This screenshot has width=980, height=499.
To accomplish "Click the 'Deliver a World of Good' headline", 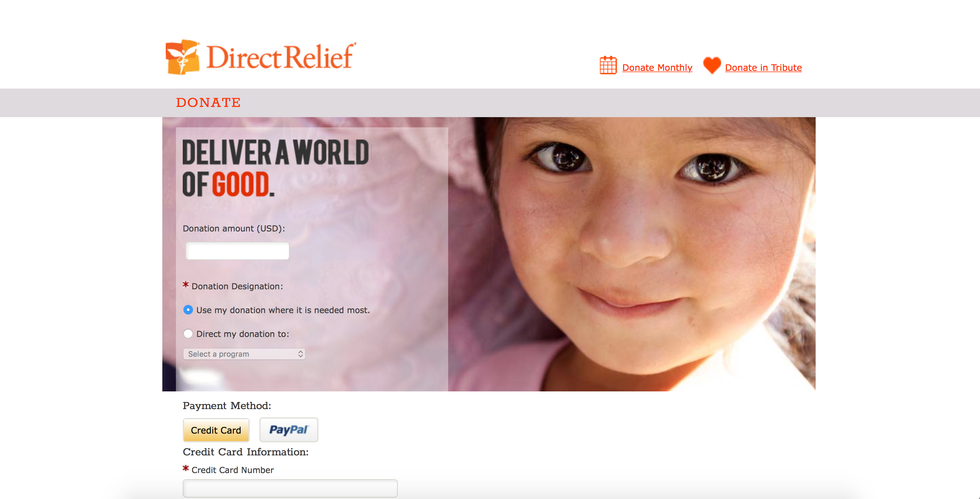I will coord(276,168).
